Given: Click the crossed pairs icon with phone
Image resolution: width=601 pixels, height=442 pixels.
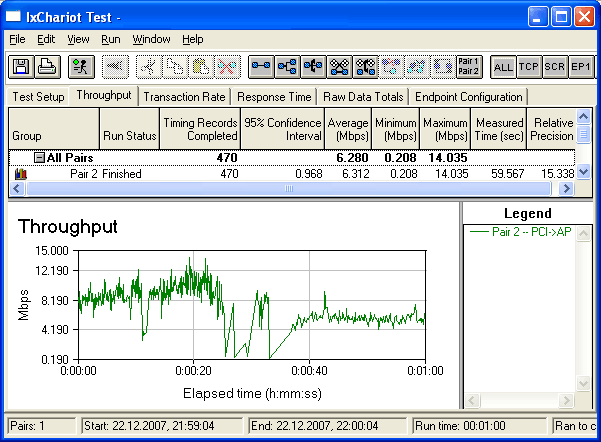Looking at the screenshot, I should tap(365, 67).
